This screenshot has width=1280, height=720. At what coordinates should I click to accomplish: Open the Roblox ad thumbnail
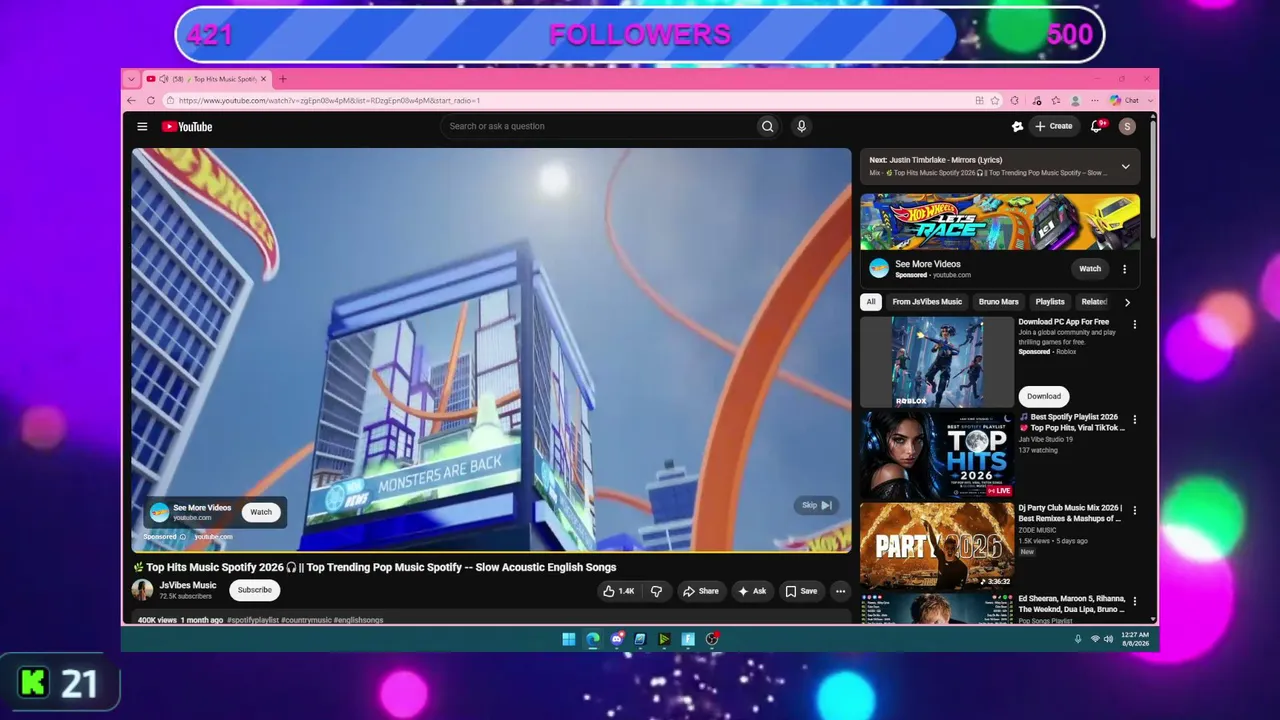click(x=937, y=362)
